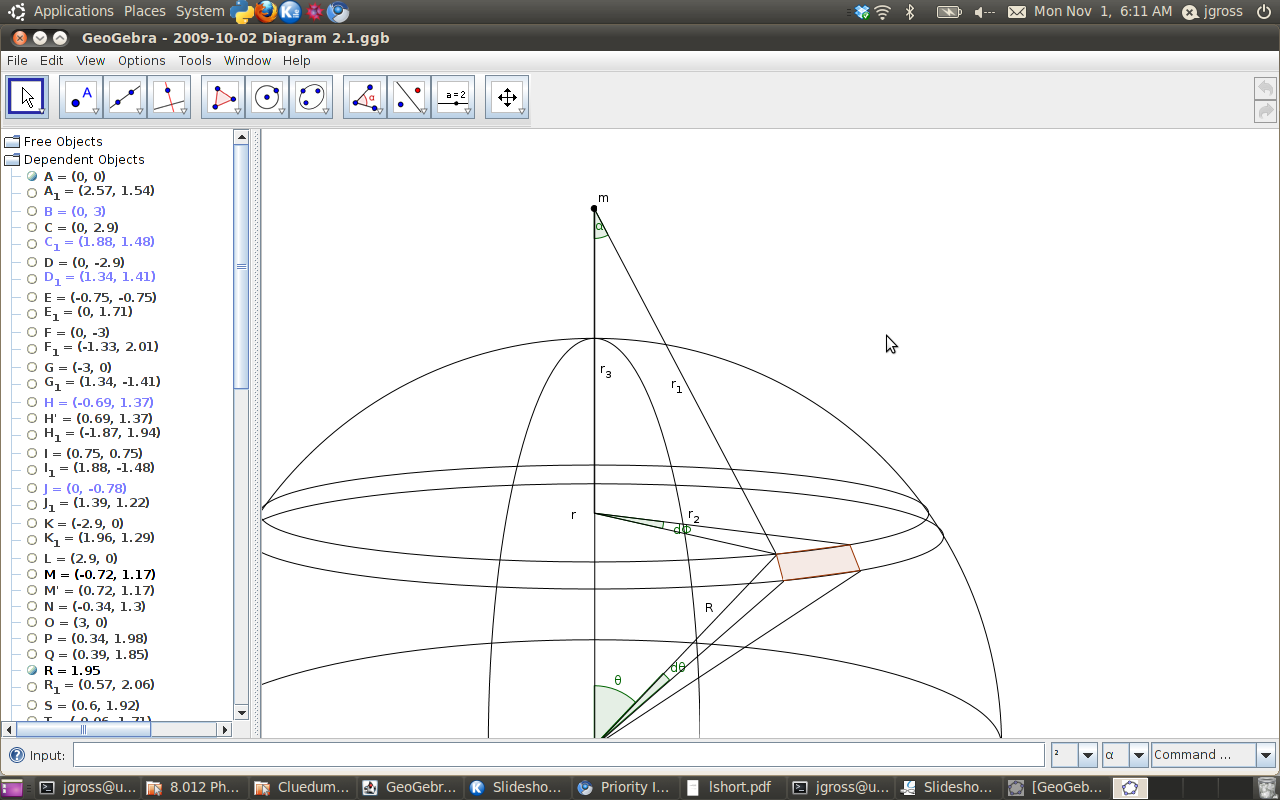Image resolution: width=1280 pixels, height=800 pixels.
Task: Open the Tools menu
Action: coord(195,61)
